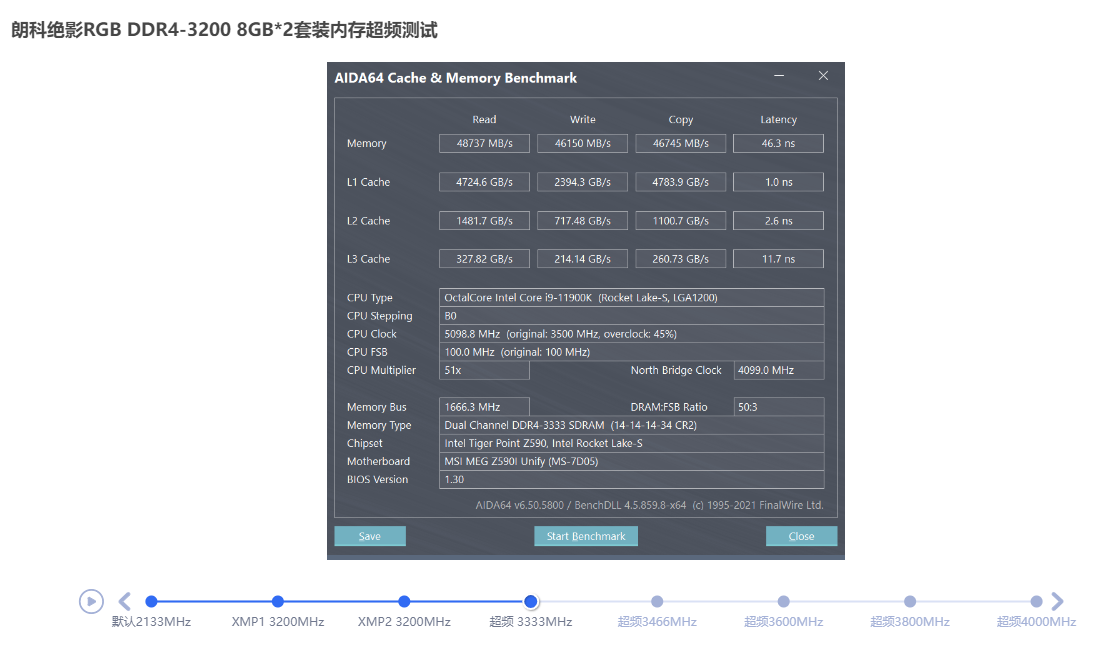Click L3 Cache Latency value 11.7 ns
1105x654 pixels.
tap(778, 259)
